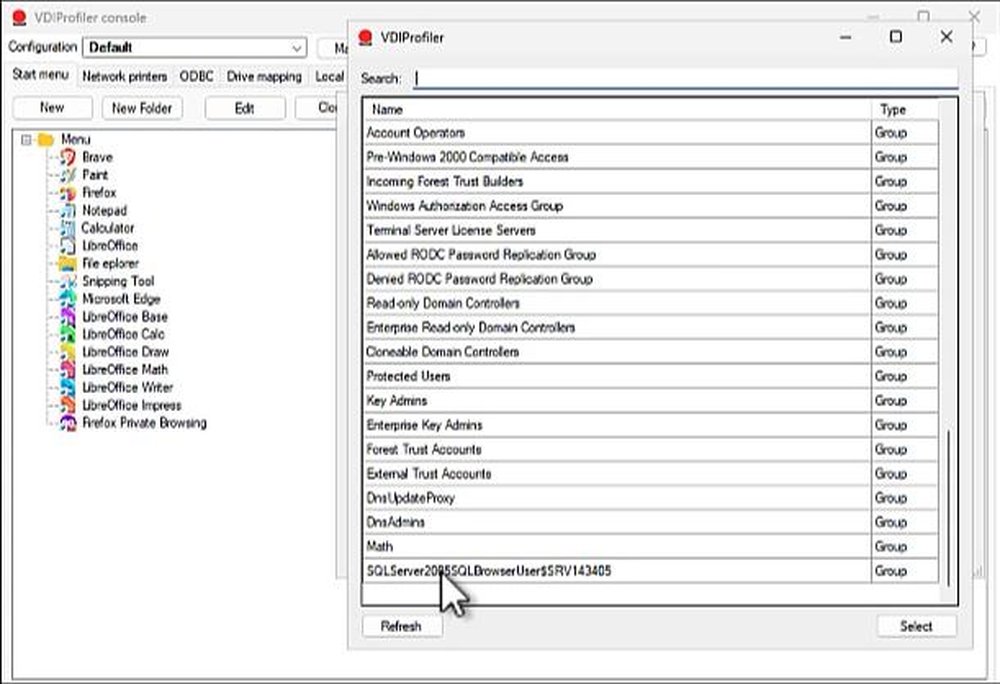
Task: Click the Snipping Tool icon in the tree
Action: (68, 281)
